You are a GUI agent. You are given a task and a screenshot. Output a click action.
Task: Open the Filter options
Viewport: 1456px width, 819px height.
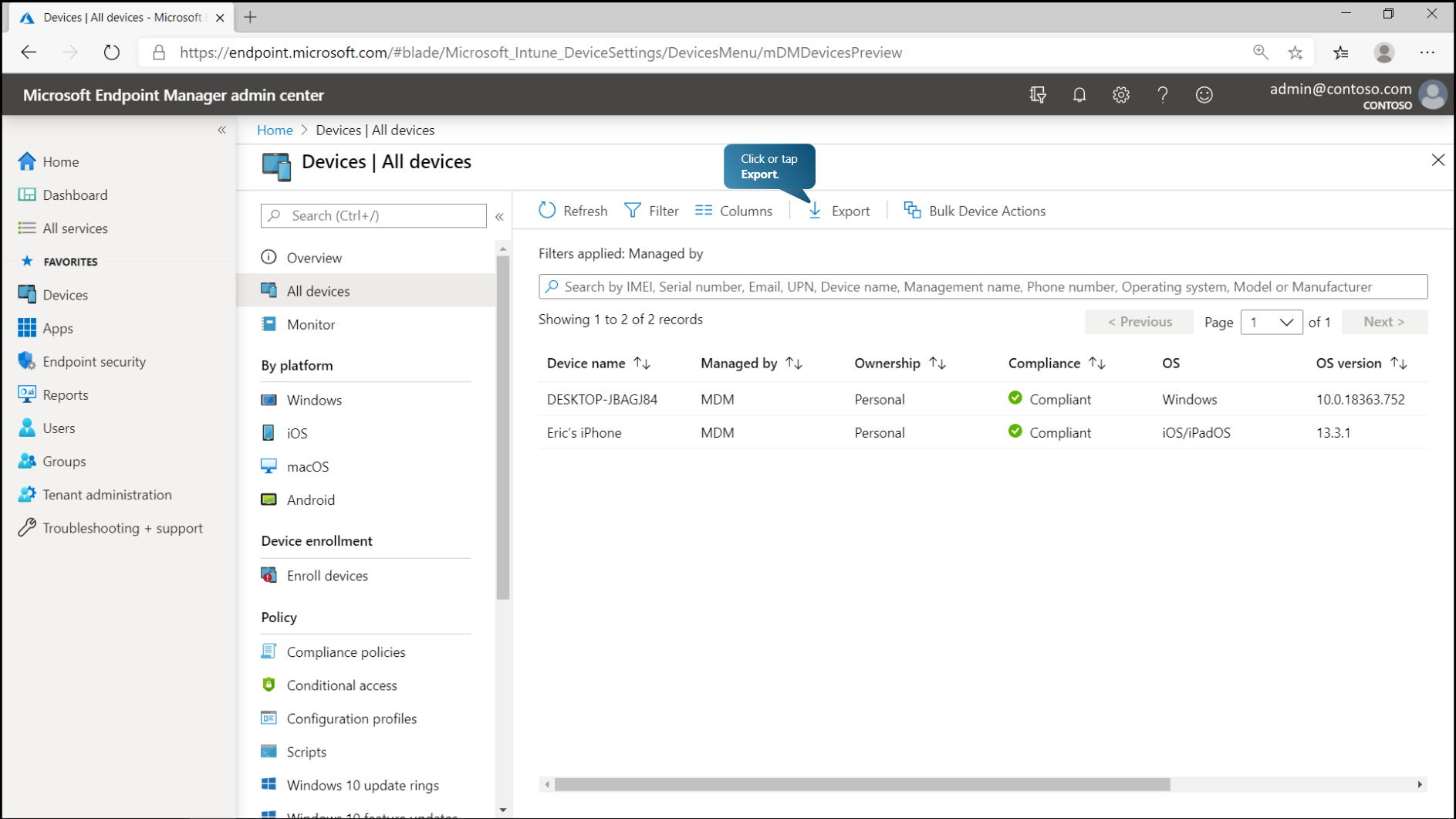point(652,211)
